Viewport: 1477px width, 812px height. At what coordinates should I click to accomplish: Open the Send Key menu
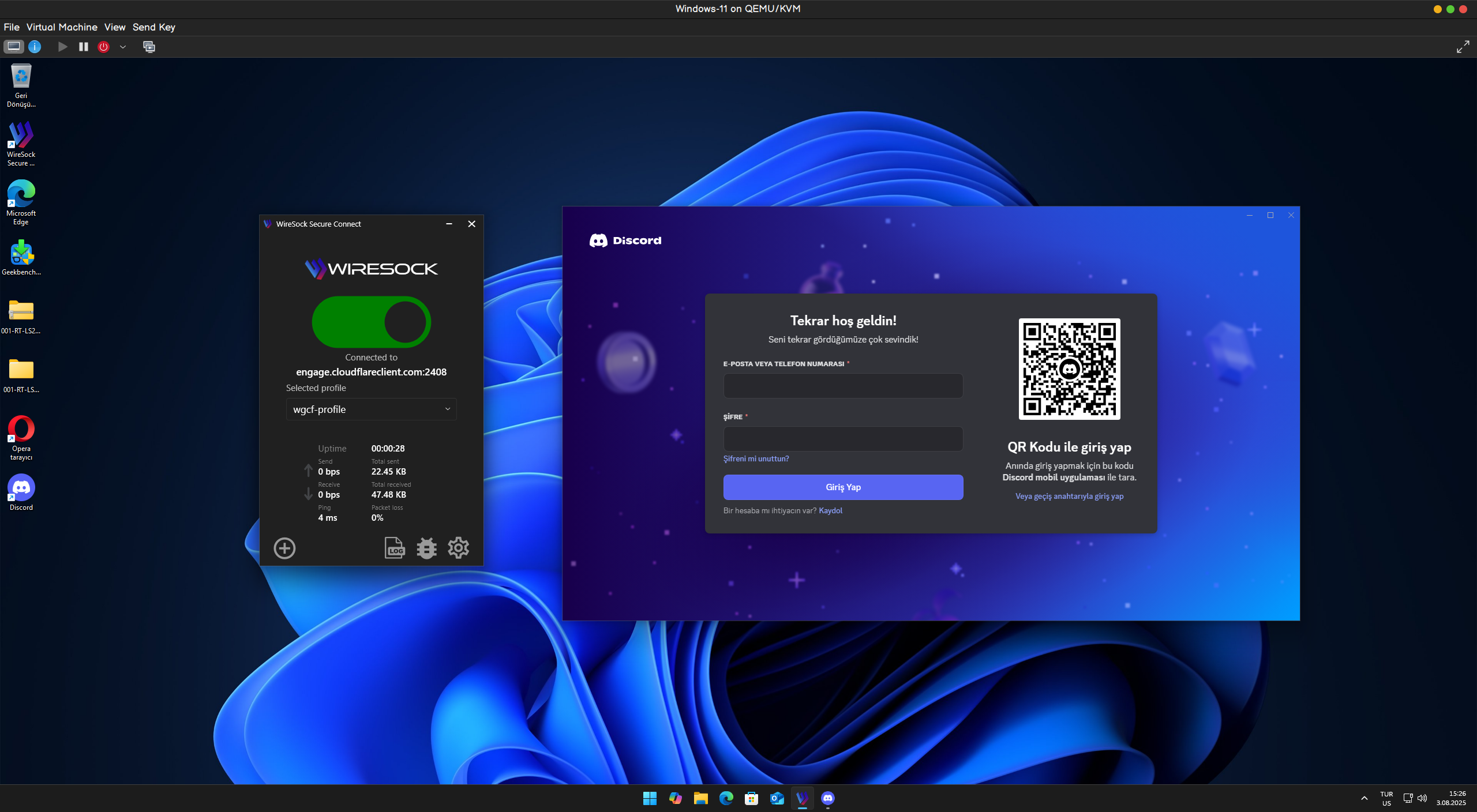tap(154, 27)
